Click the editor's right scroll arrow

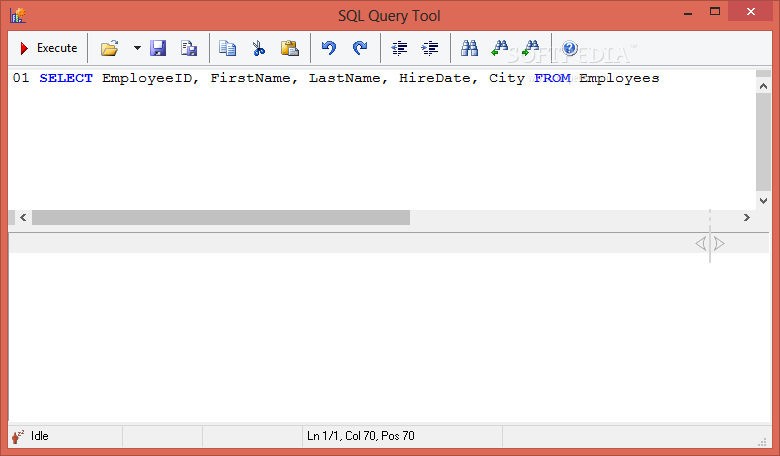(x=746, y=217)
